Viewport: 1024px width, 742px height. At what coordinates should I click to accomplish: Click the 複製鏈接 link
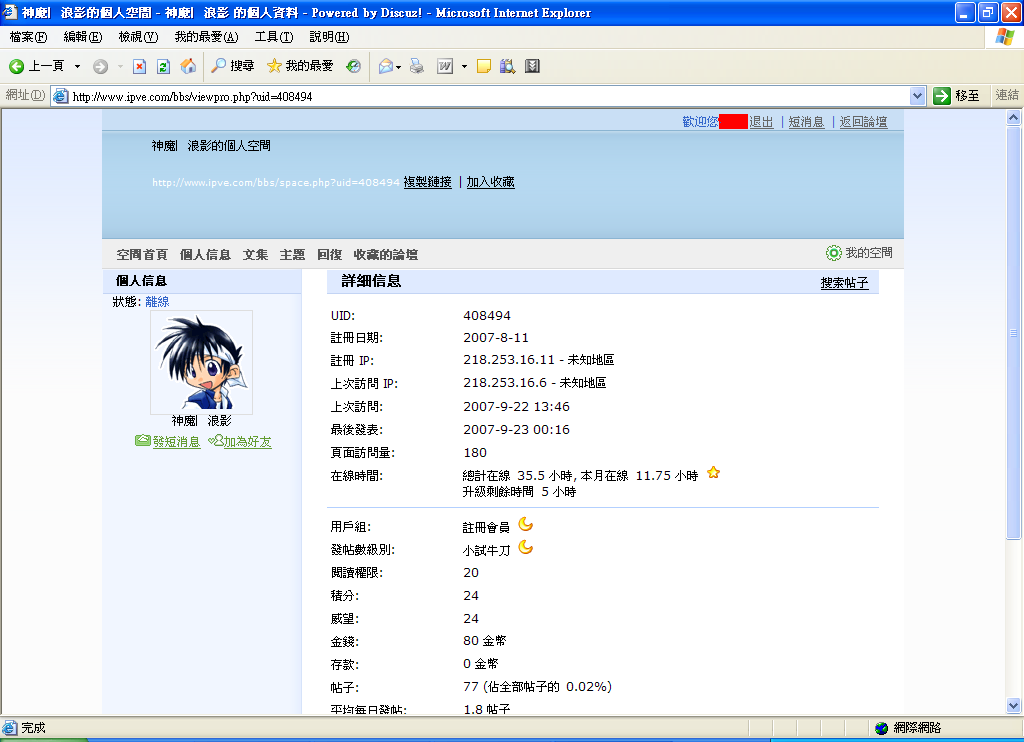coord(427,182)
